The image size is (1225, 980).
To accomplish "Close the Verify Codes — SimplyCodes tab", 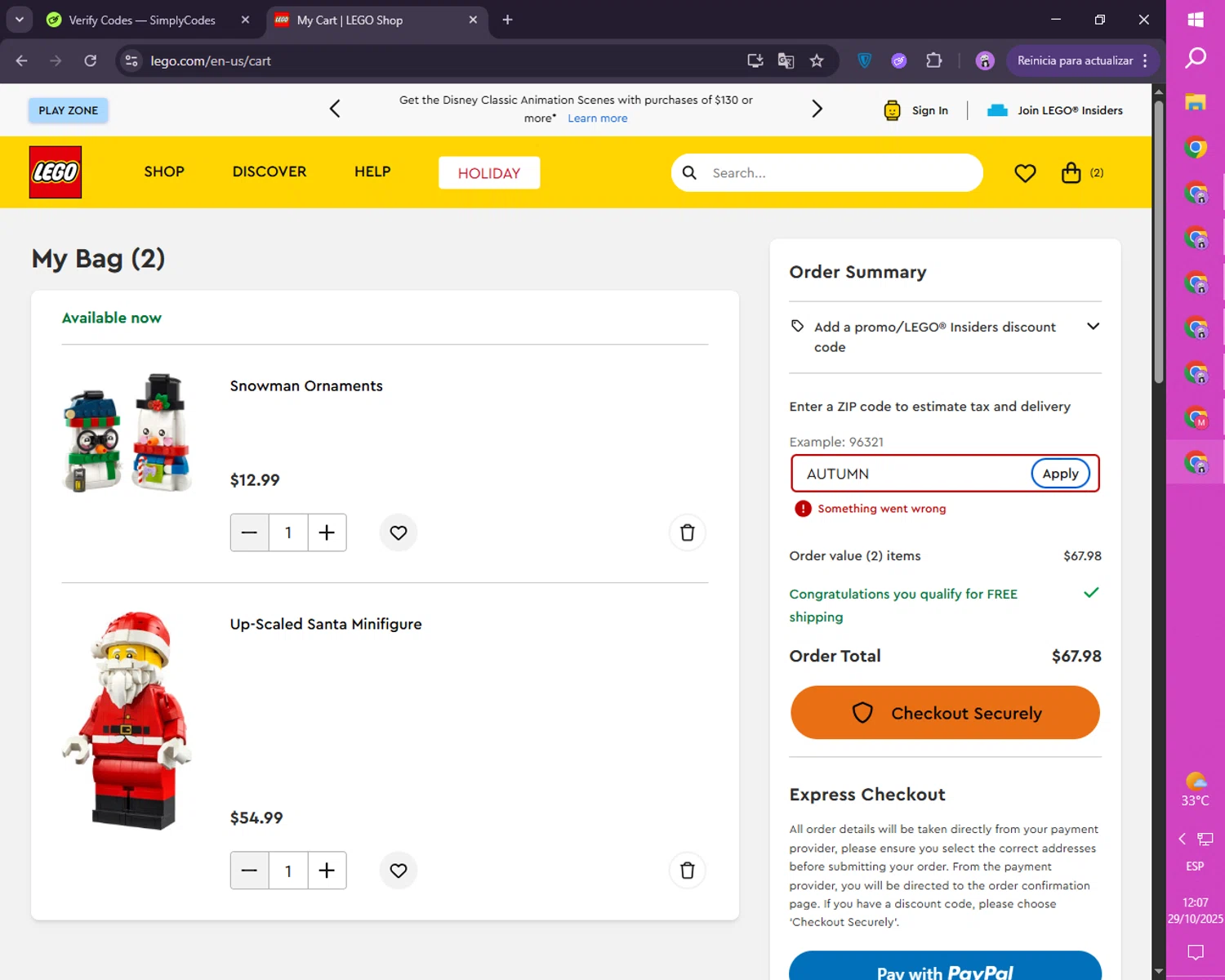I will point(245,20).
